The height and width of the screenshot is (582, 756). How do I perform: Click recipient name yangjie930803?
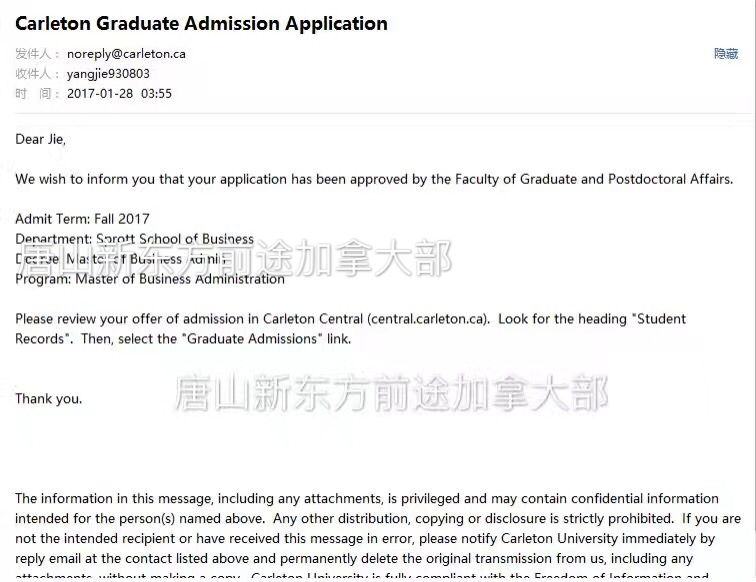point(108,74)
